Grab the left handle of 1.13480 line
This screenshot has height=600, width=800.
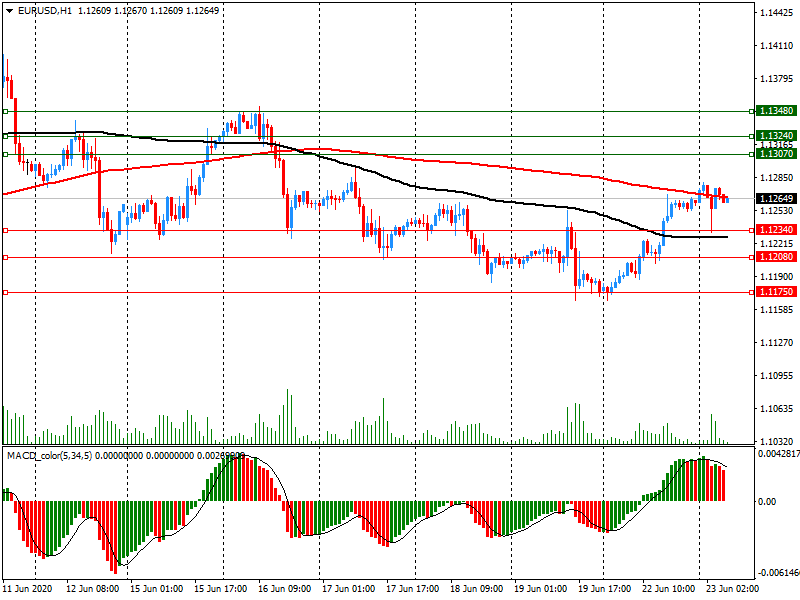tap(5, 111)
